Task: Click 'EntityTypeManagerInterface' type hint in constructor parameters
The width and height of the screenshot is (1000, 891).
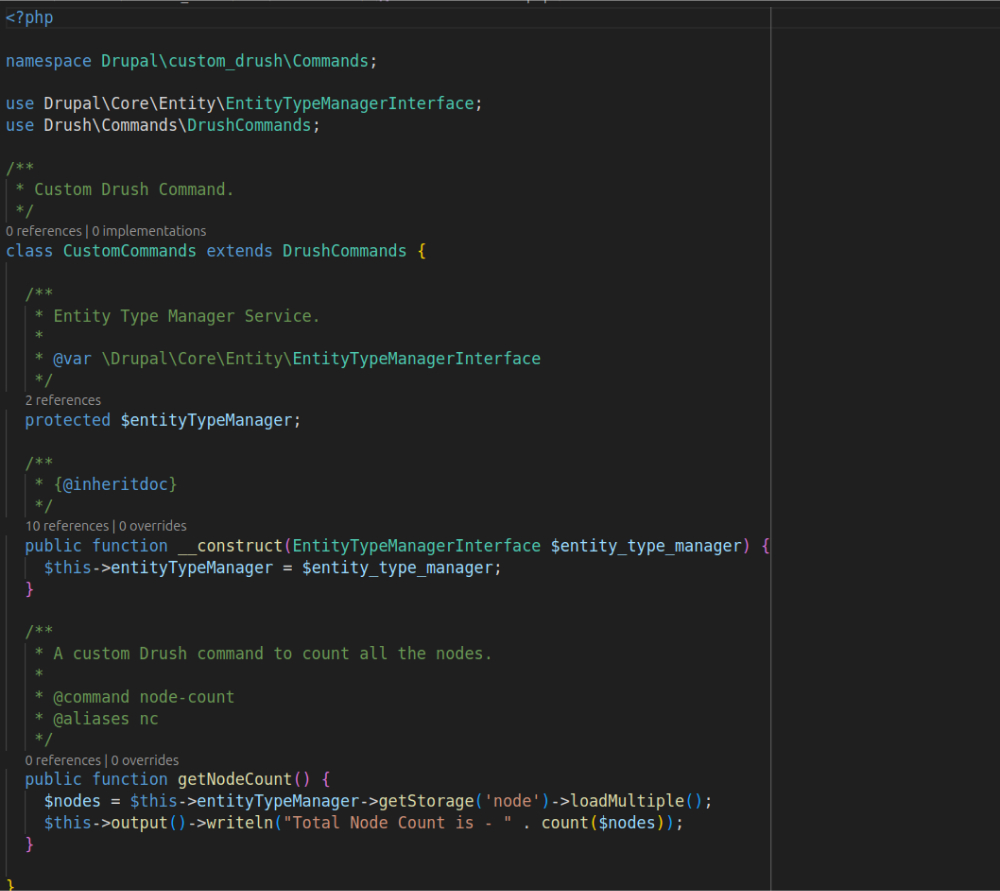Action: [416, 546]
